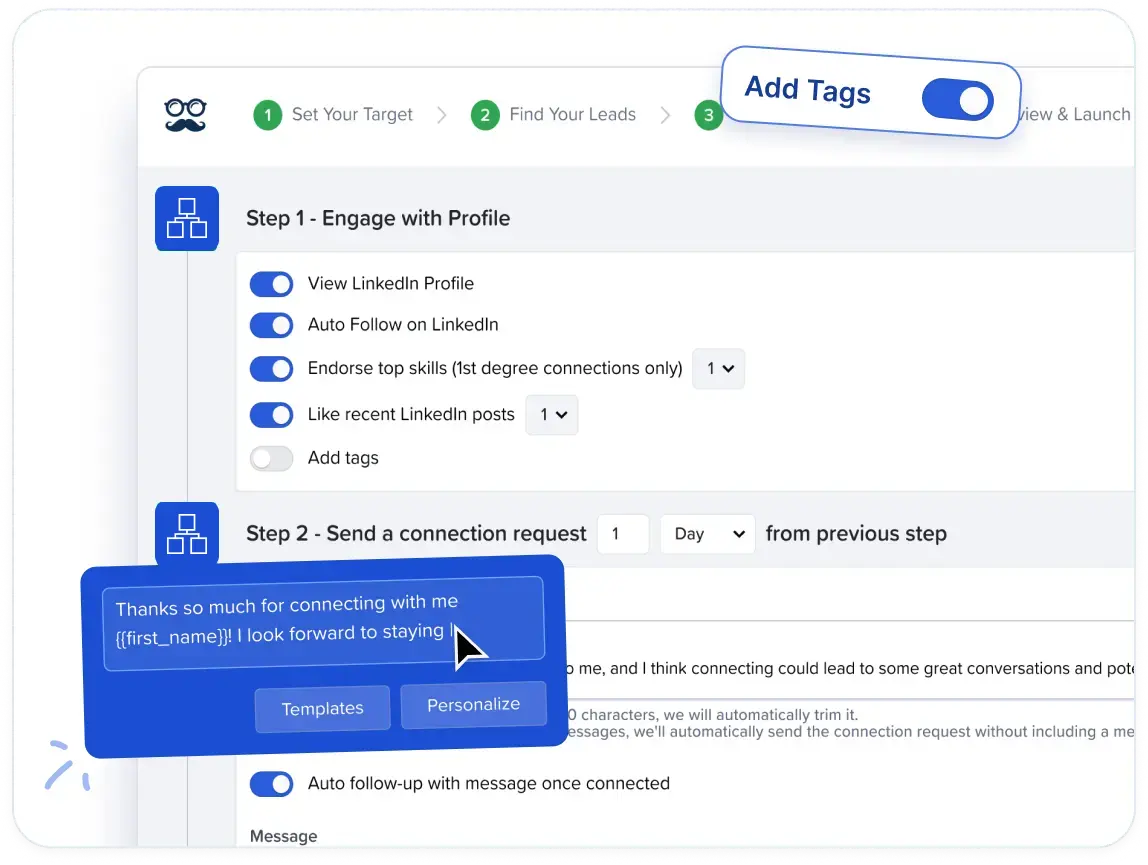
Task: Click the green step 1 circle
Action: pyautogui.click(x=268, y=115)
